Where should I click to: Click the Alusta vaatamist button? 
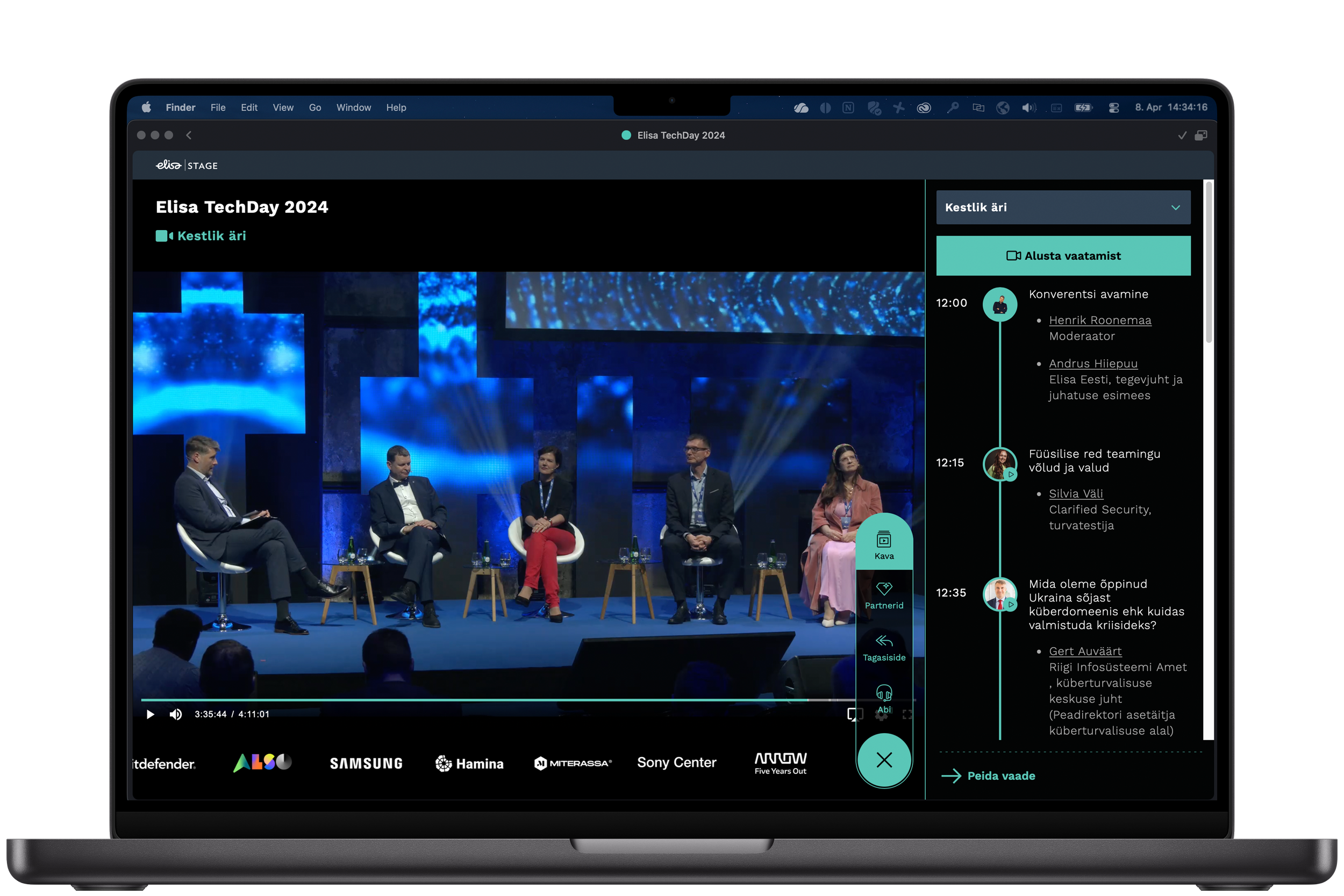coord(1063,255)
